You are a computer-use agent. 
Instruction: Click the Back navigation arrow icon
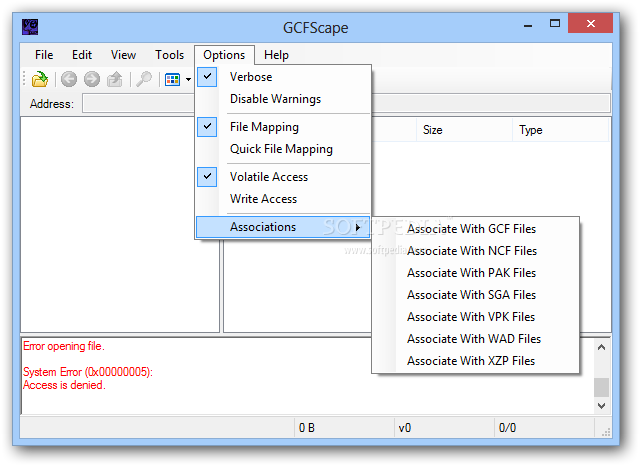(69, 79)
